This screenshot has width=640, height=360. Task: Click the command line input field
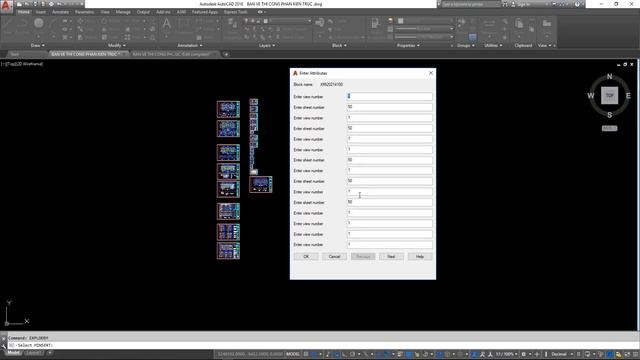[x=322, y=345]
